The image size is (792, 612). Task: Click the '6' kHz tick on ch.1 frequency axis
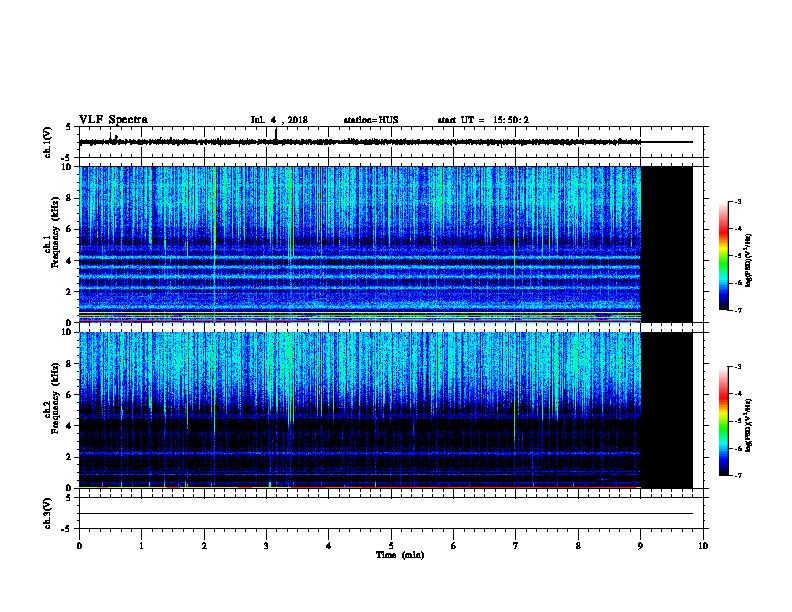(70, 229)
